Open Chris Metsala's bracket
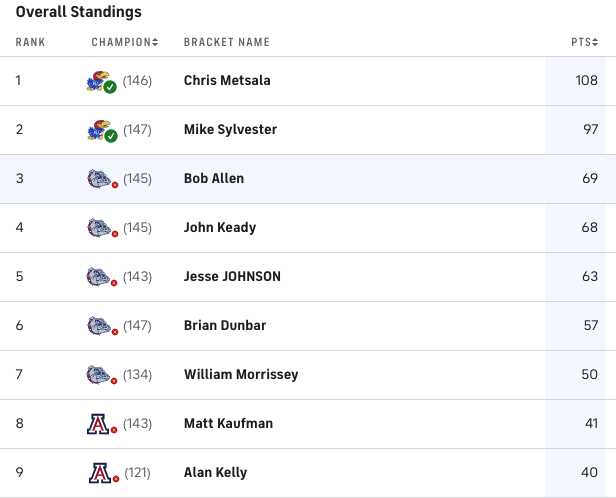 point(227,81)
